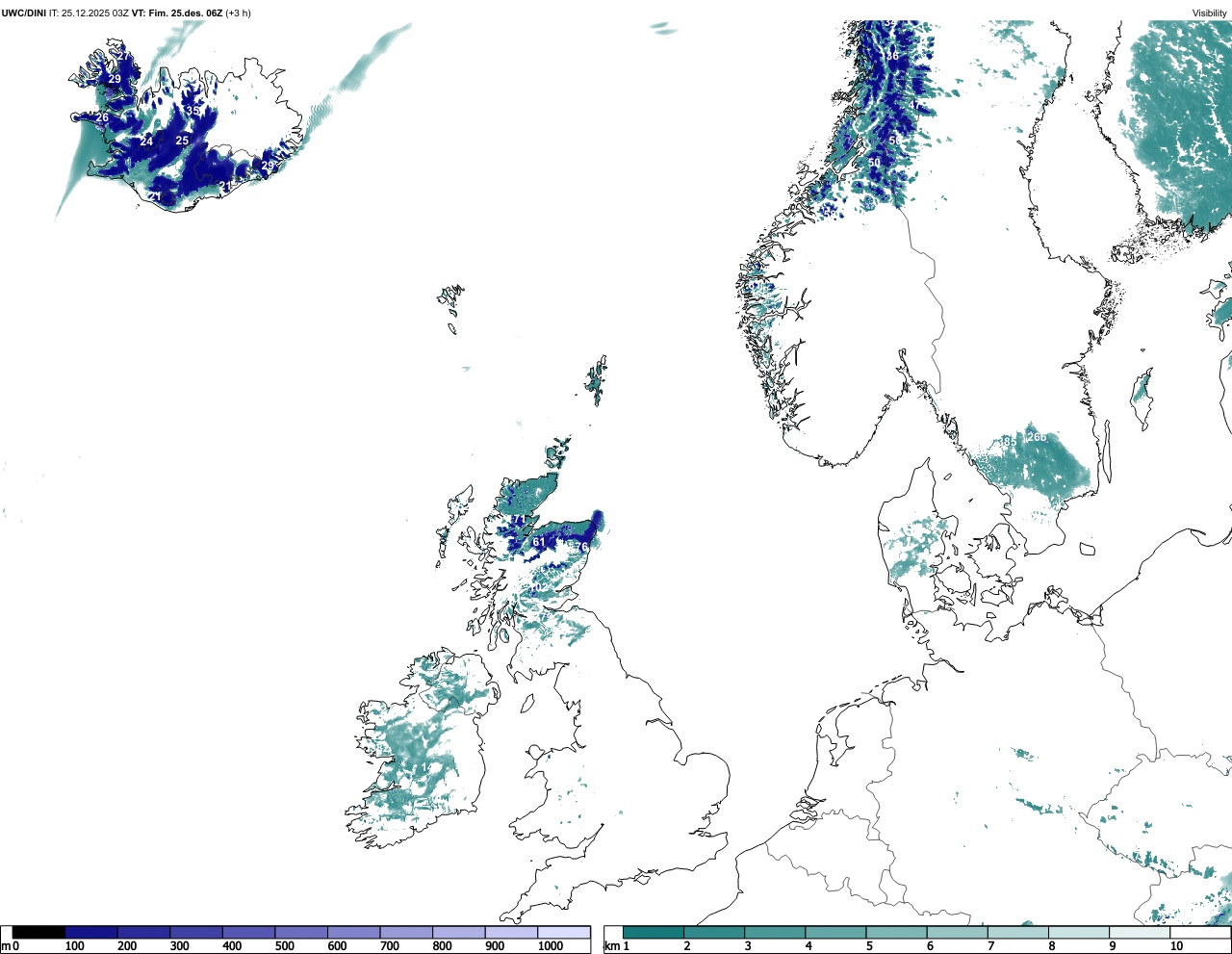Click the '(+3 h)' forecast offset text
This screenshot has width=1232, height=954.
238,13
